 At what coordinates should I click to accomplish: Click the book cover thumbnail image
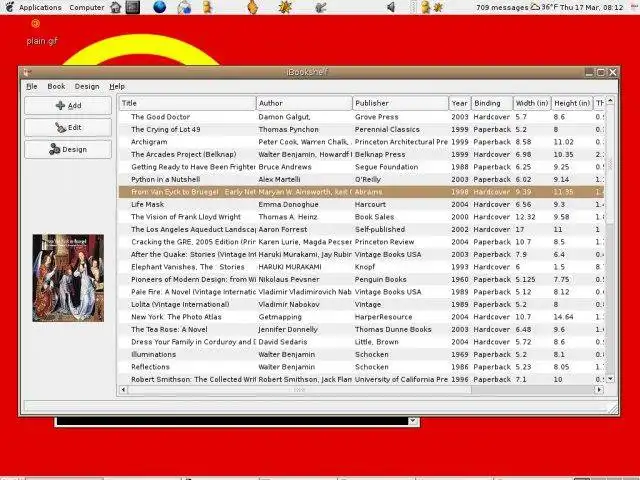tap(68, 278)
